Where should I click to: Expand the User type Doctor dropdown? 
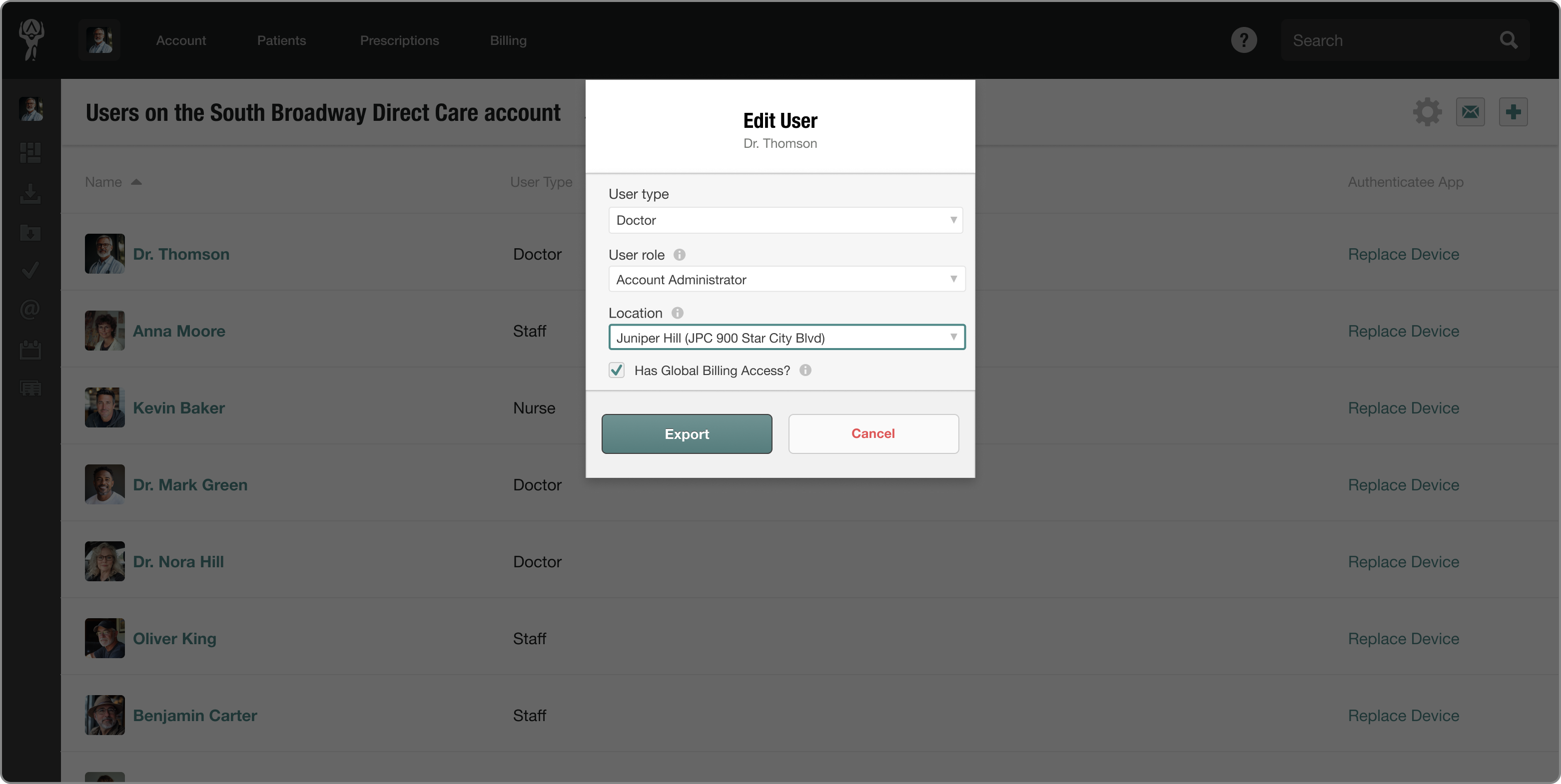click(785, 220)
